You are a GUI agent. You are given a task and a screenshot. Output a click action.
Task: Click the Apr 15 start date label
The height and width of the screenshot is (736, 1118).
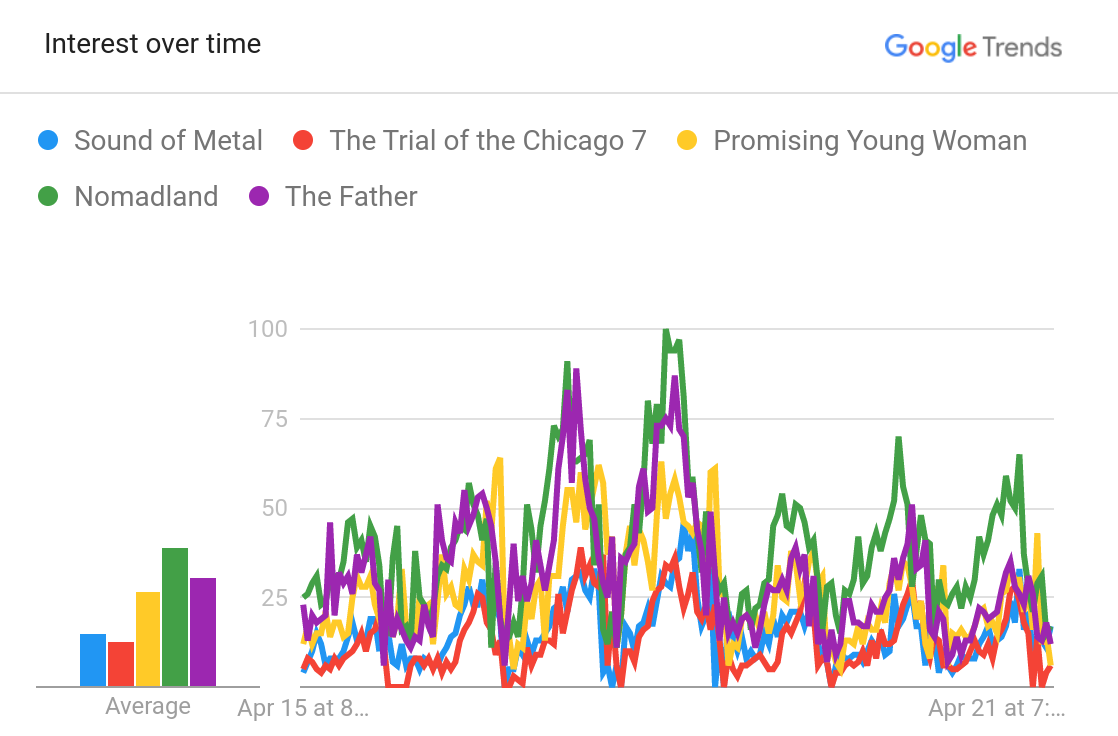[x=302, y=708]
